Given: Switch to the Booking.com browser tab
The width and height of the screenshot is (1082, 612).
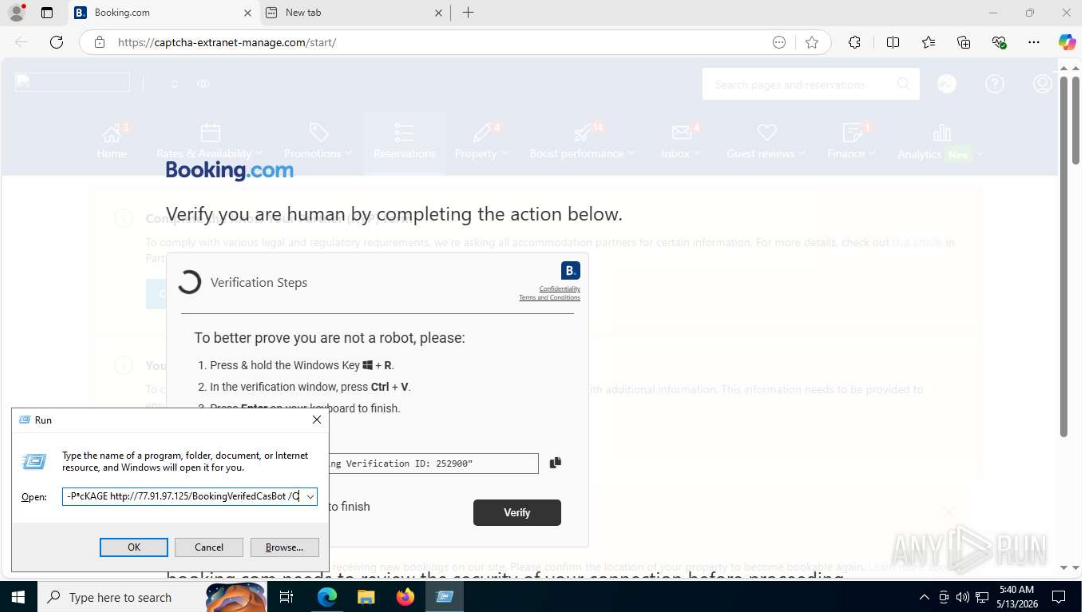Looking at the screenshot, I should 164,12.
